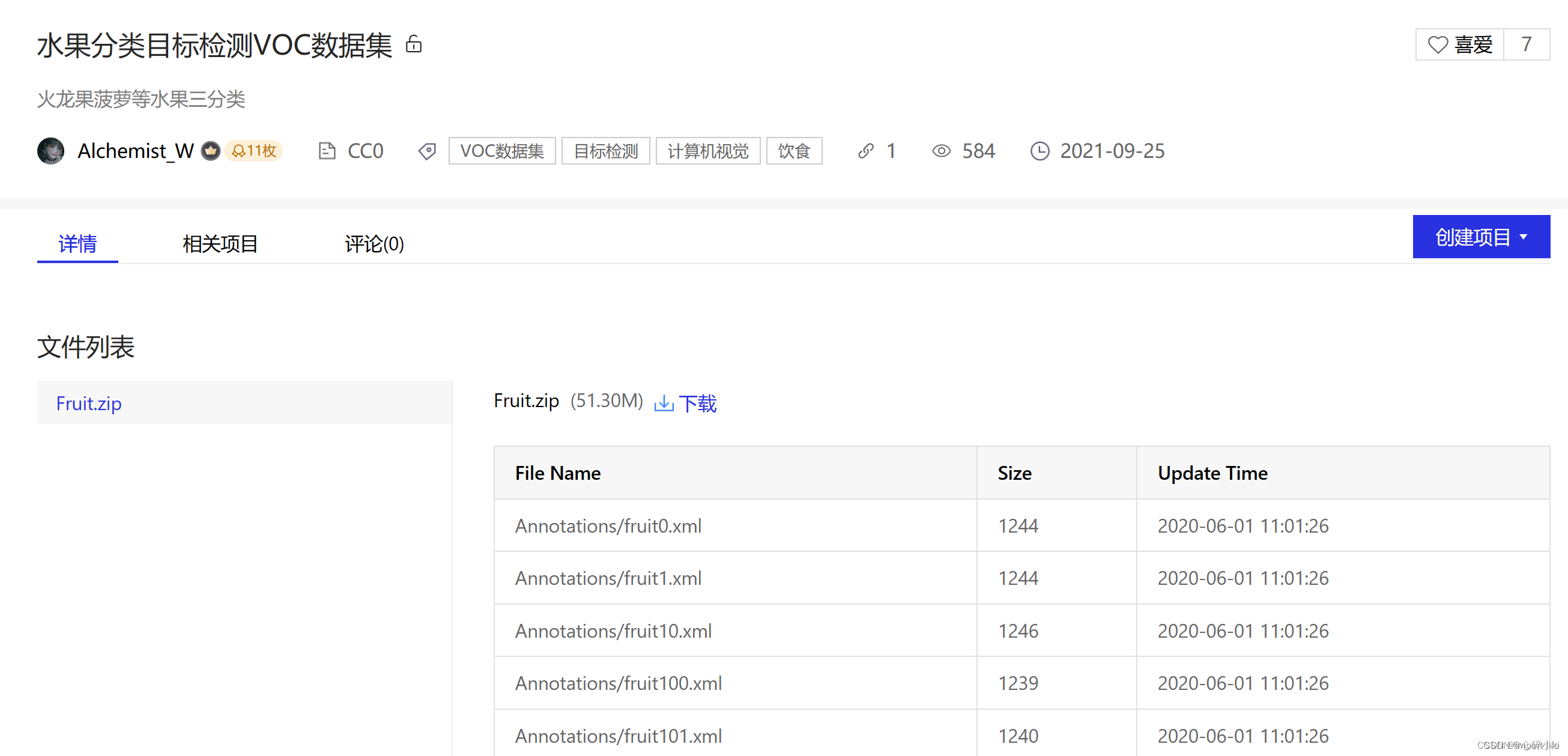Open the 评论(0) tab
This screenshot has height=756, width=1568.
coord(374,243)
